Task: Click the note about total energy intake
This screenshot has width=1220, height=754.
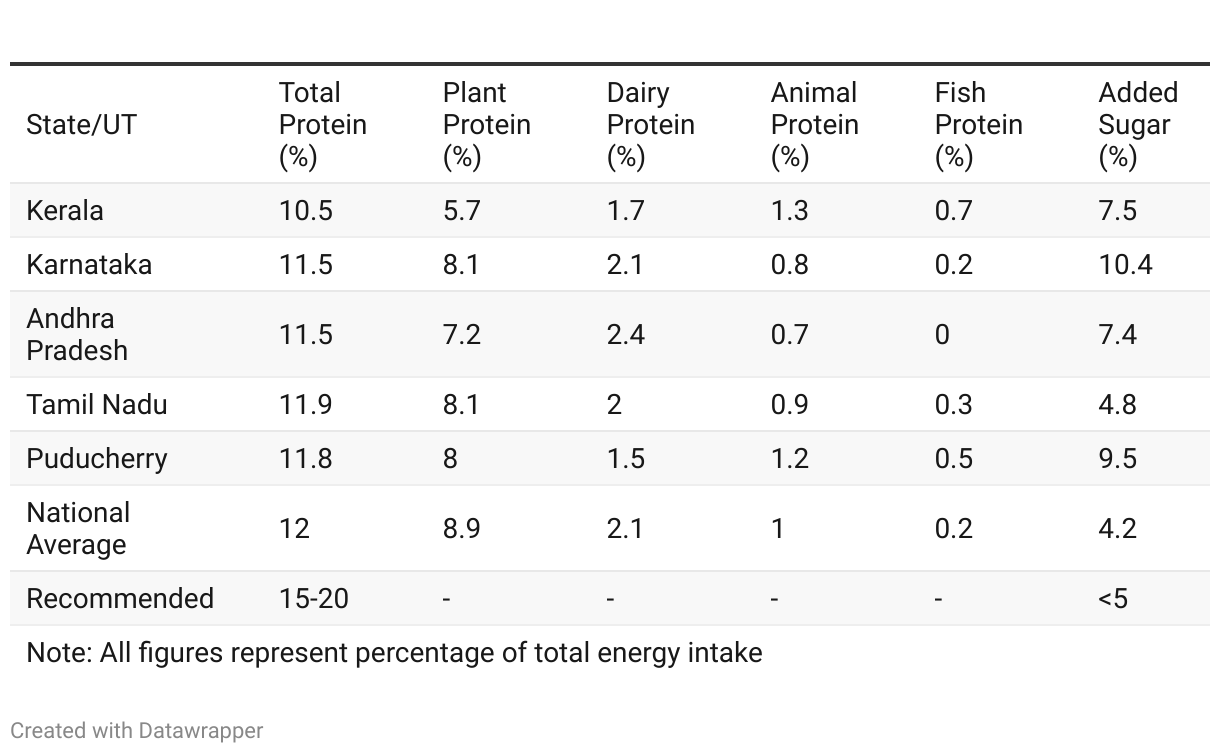Action: click(394, 653)
